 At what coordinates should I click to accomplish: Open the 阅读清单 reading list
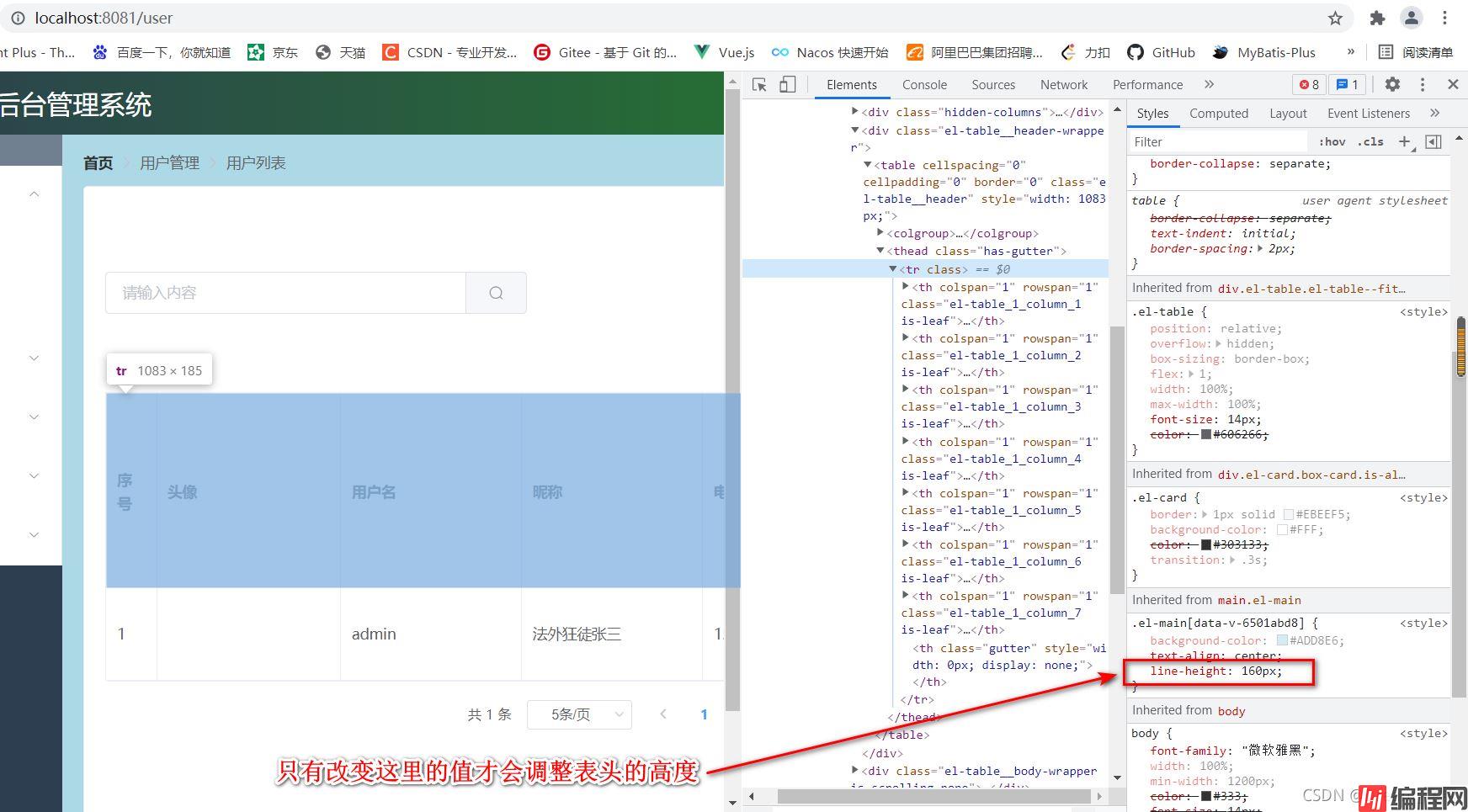[x=1415, y=52]
